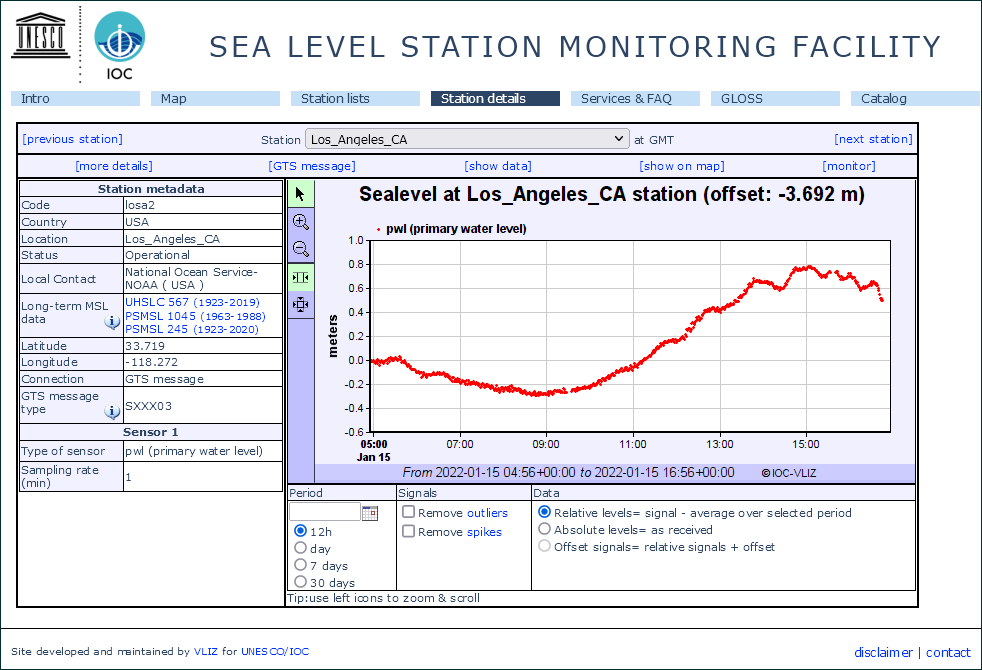Open the GLOSS tab
The width and height of the screenshot is (982, 670).
tap(775, 98)
